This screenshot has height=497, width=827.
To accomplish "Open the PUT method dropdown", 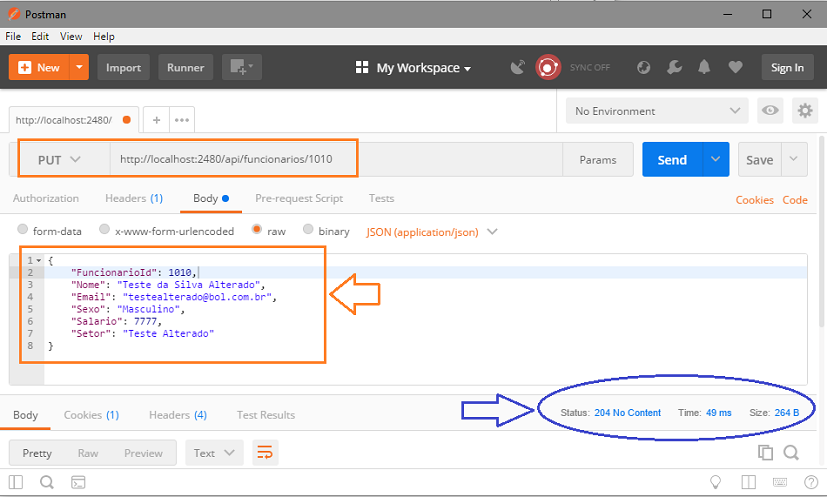I will (59, 159).
